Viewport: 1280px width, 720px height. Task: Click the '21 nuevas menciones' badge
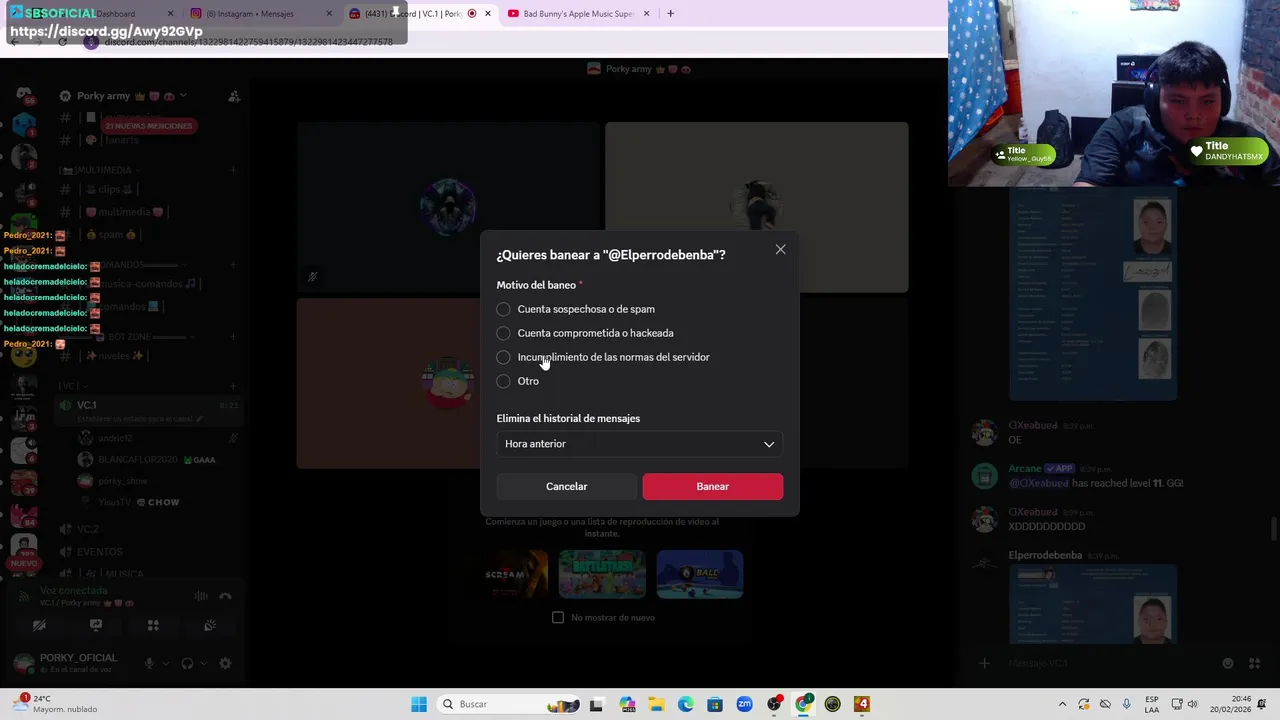pos(148,126)
